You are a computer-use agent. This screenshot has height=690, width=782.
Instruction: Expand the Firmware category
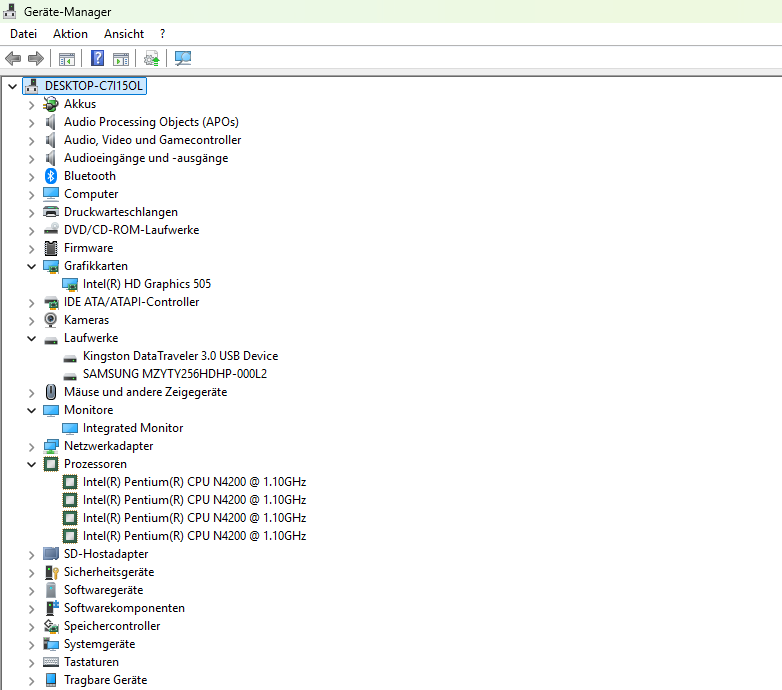pos(31,249)
